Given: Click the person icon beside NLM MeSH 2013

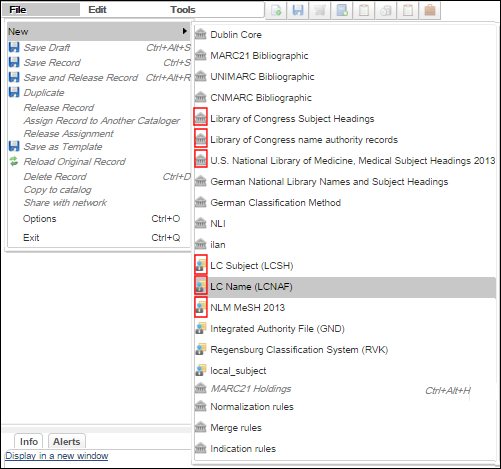Looking at the screenshot, I should click(201, 307).
